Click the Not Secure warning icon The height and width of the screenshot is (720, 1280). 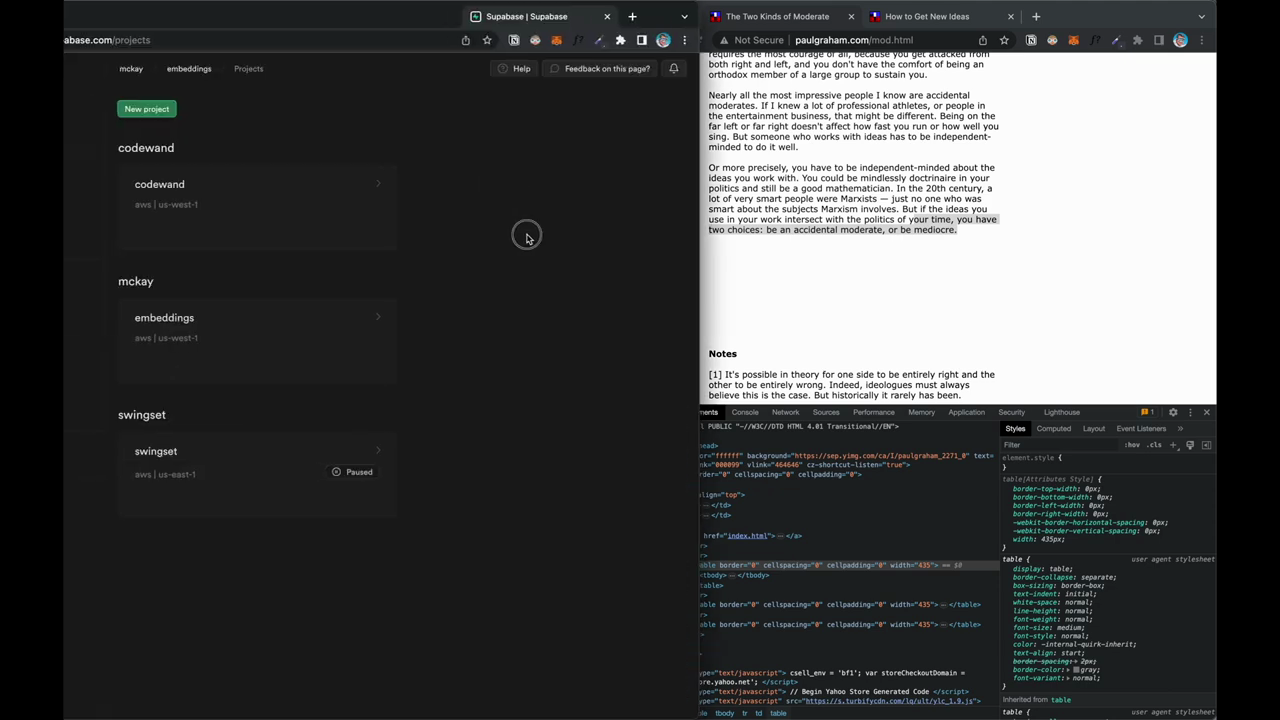[724, 40]
